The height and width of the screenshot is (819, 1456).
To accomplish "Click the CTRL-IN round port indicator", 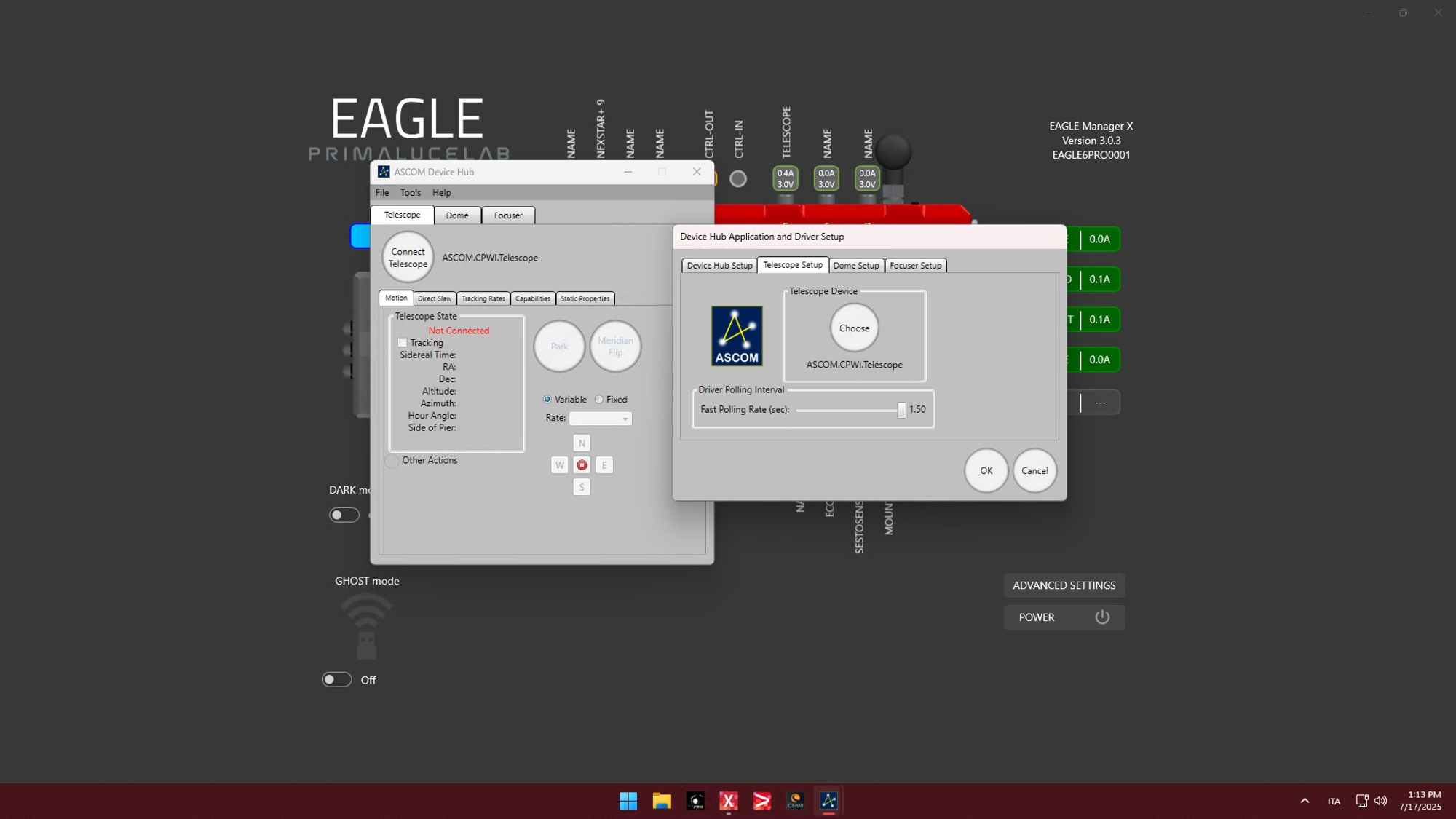I will pos(738,178).
